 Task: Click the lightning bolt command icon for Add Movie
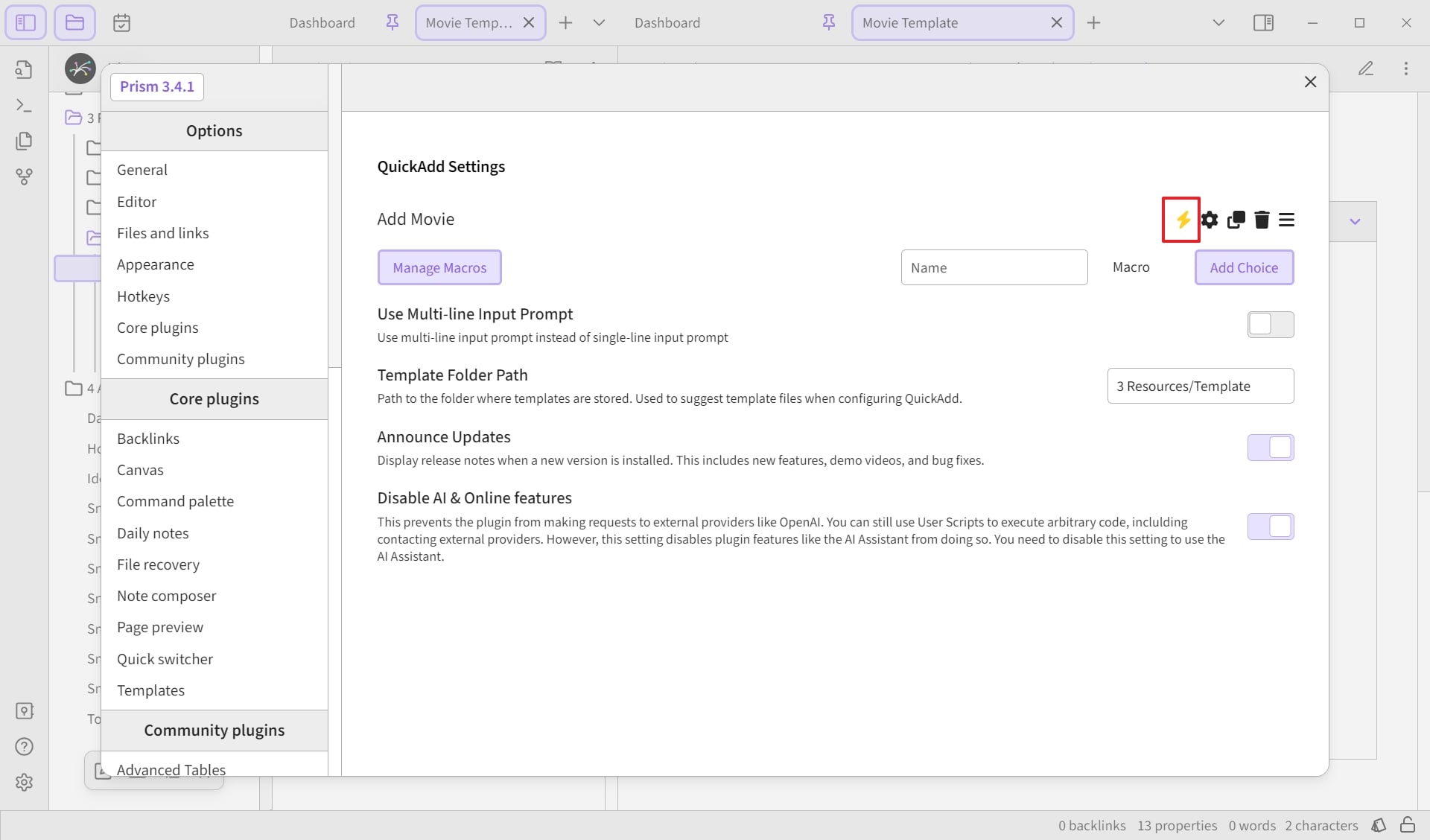pos(1182,220)
